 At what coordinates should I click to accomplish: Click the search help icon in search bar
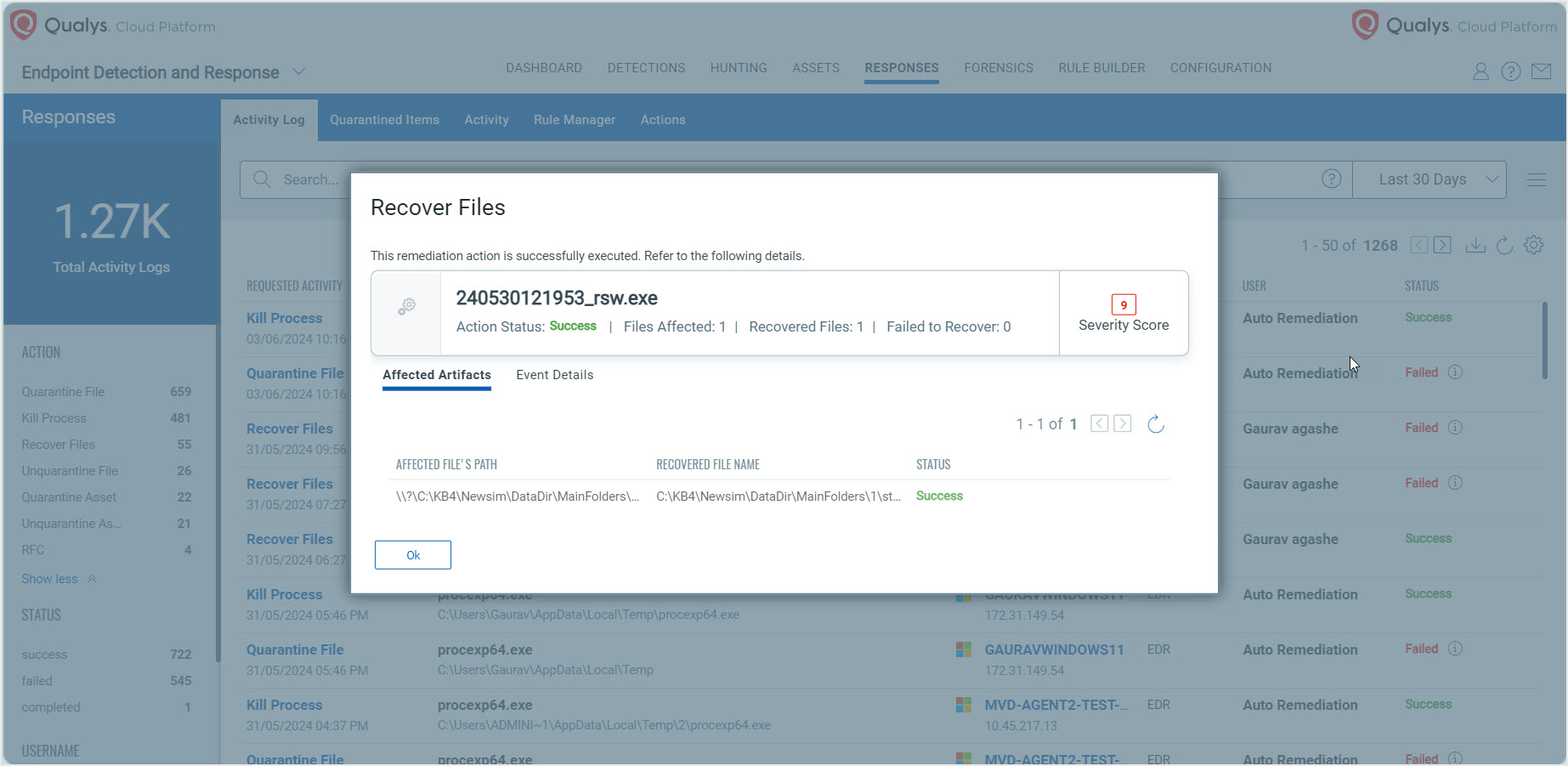coord(1331,179)
